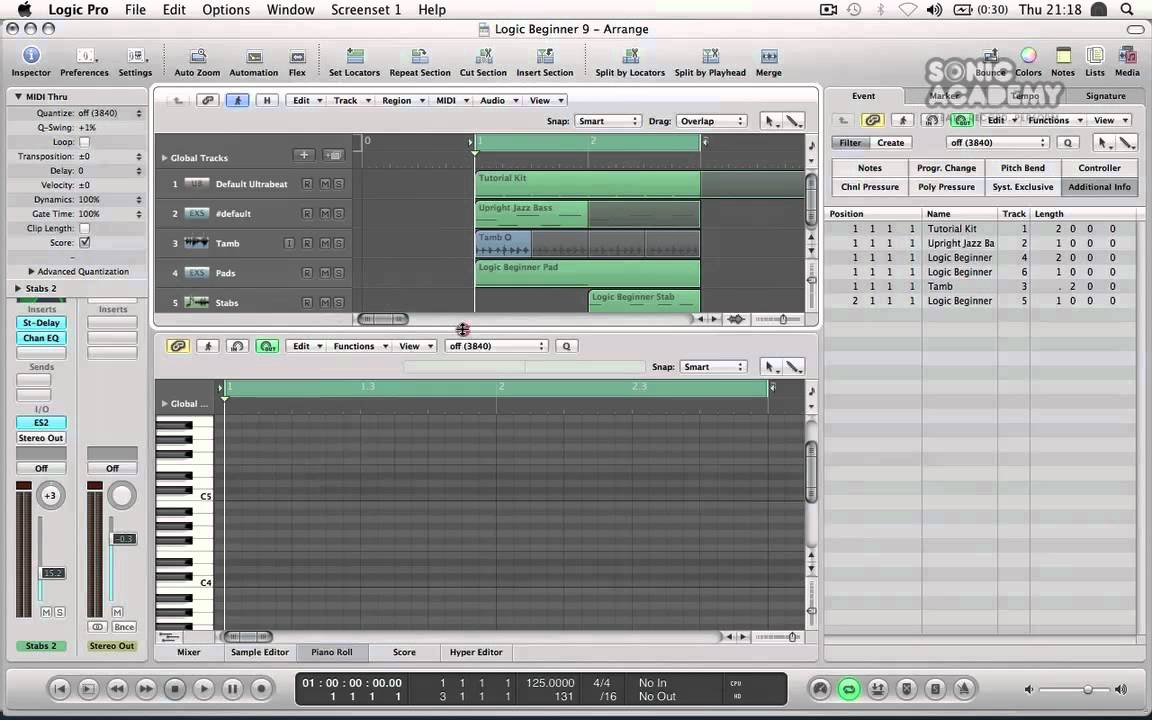
Task: Click the Stabs 2 pan knob
Action: (50, 496)
